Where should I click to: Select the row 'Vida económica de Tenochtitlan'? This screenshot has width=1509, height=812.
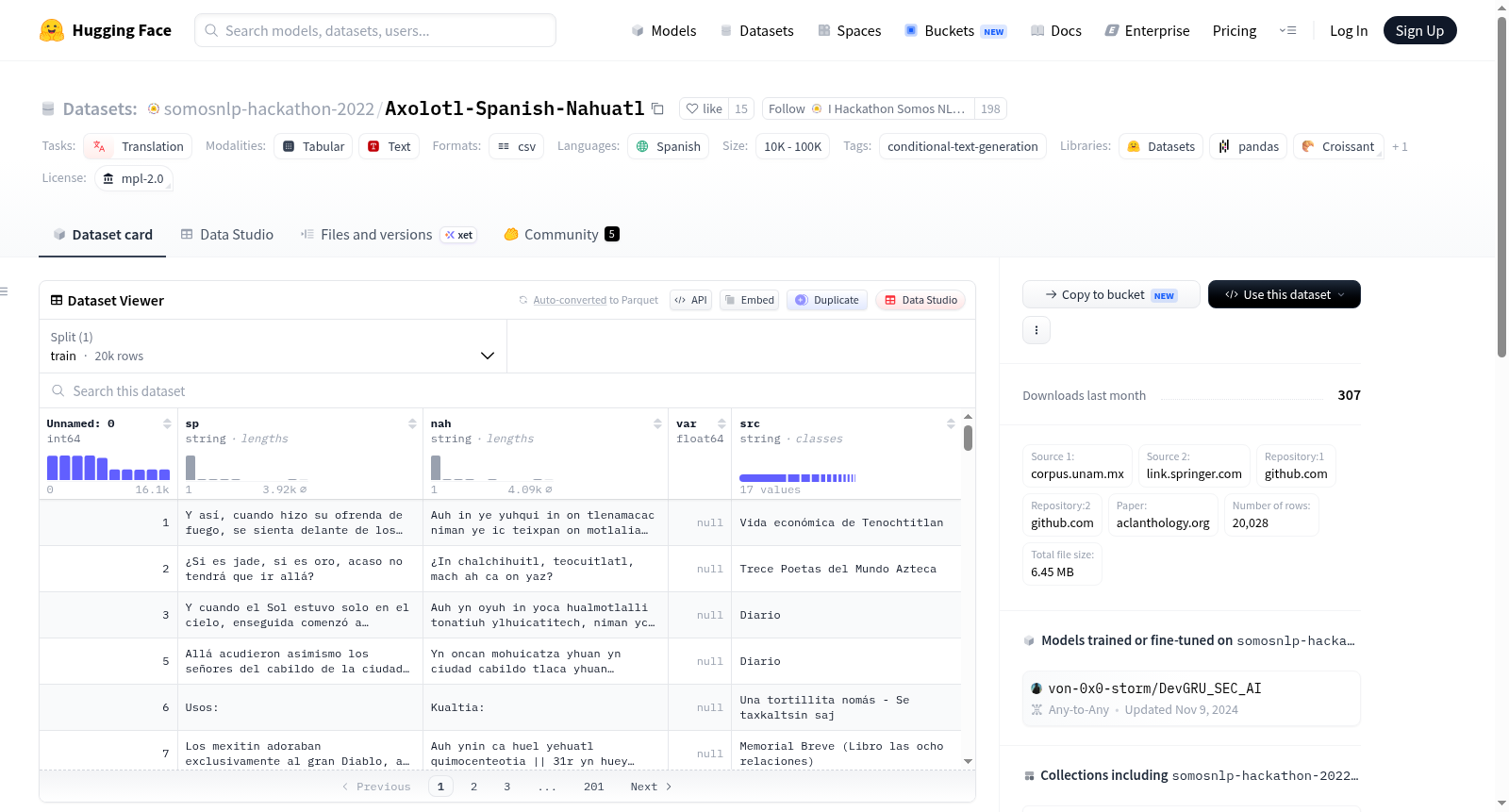[x=500, y=522]
